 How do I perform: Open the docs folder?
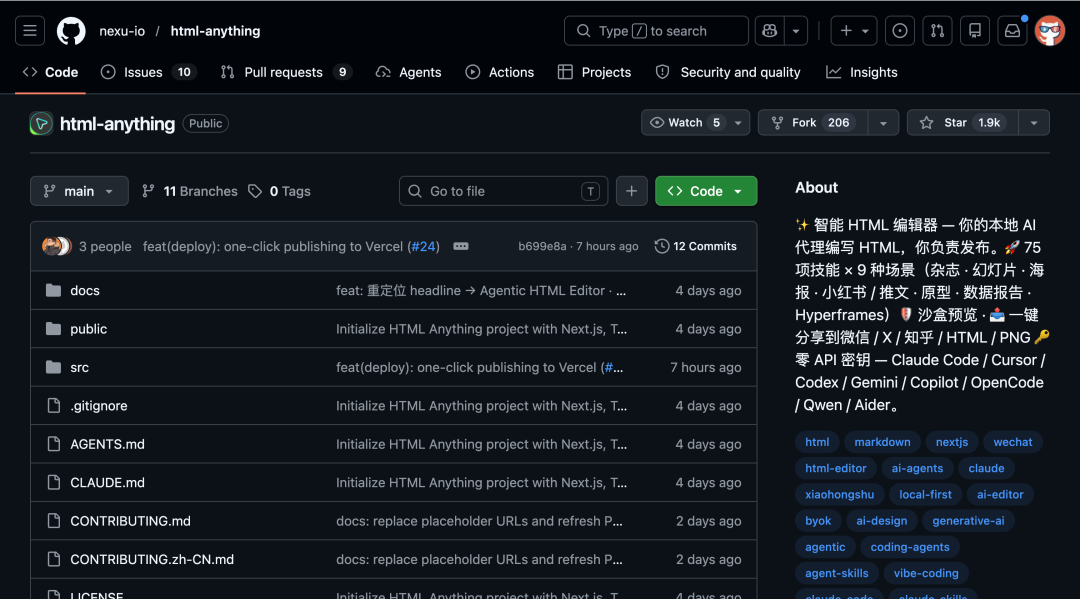coord(85,291)
